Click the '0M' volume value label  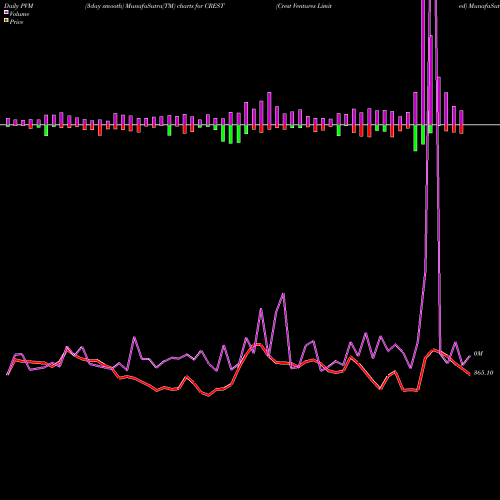coord(478,354)
